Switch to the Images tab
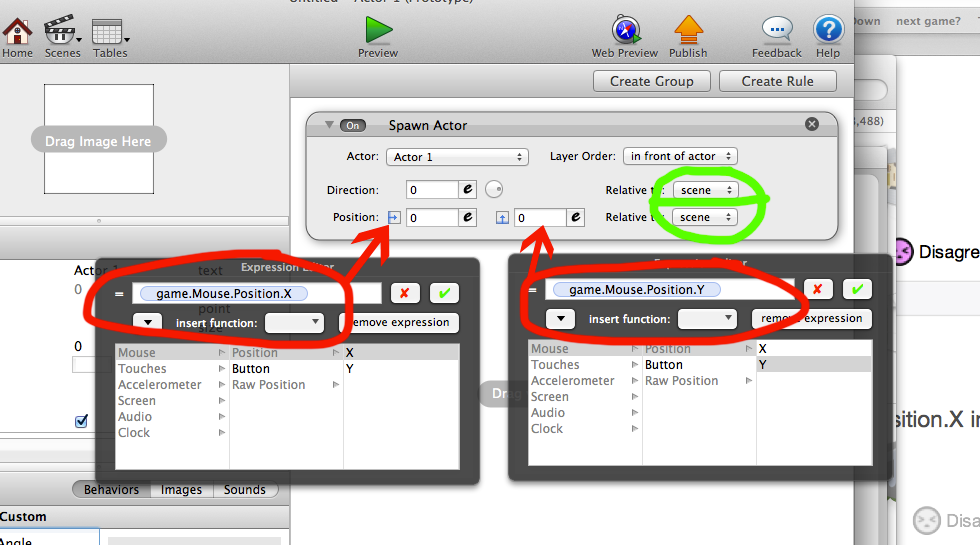This screenshot has width=980, height=545. (181, 490)
